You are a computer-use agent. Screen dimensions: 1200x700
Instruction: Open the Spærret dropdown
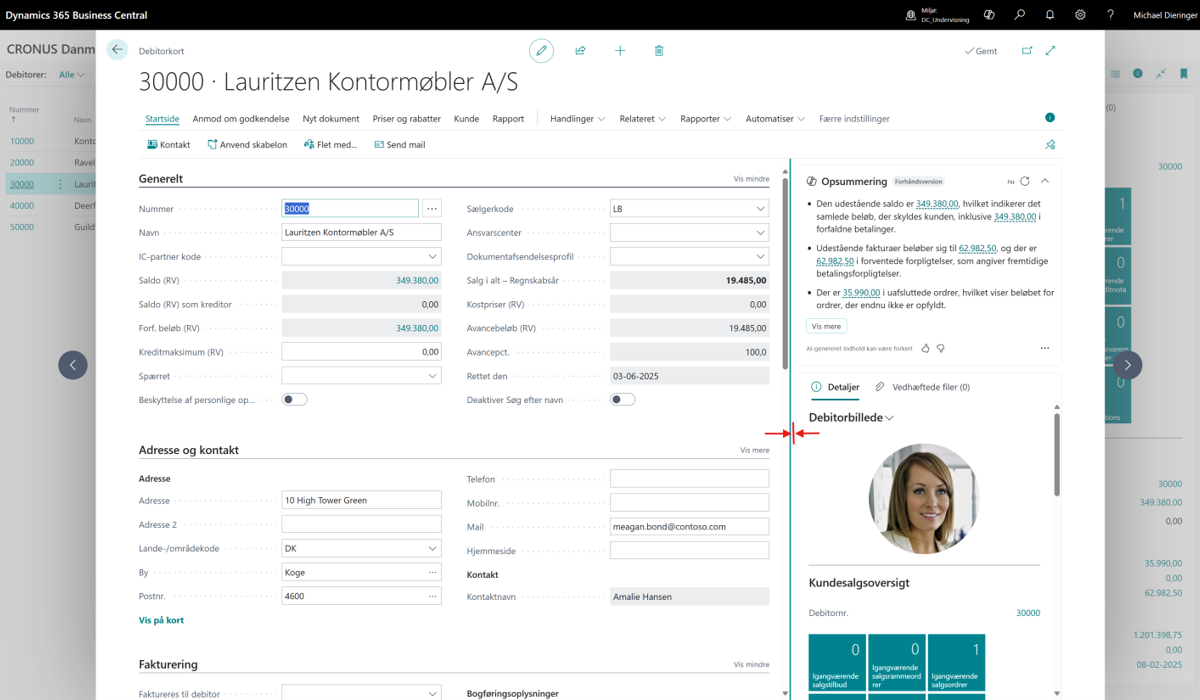432,376
